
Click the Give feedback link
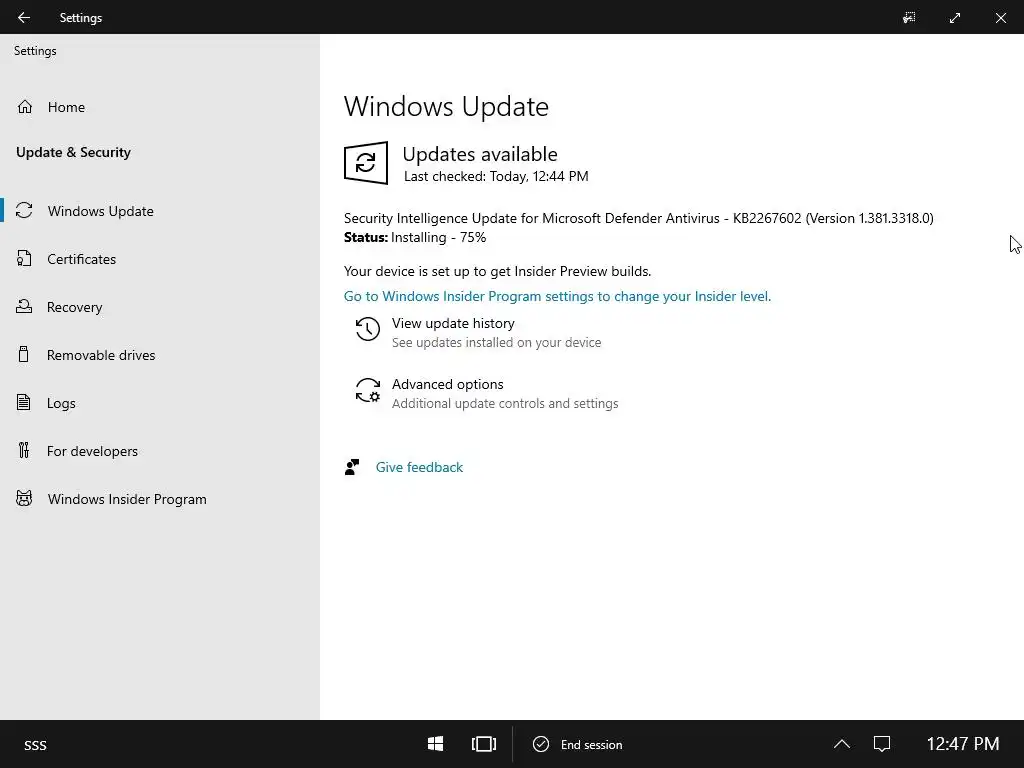[419, 467]
